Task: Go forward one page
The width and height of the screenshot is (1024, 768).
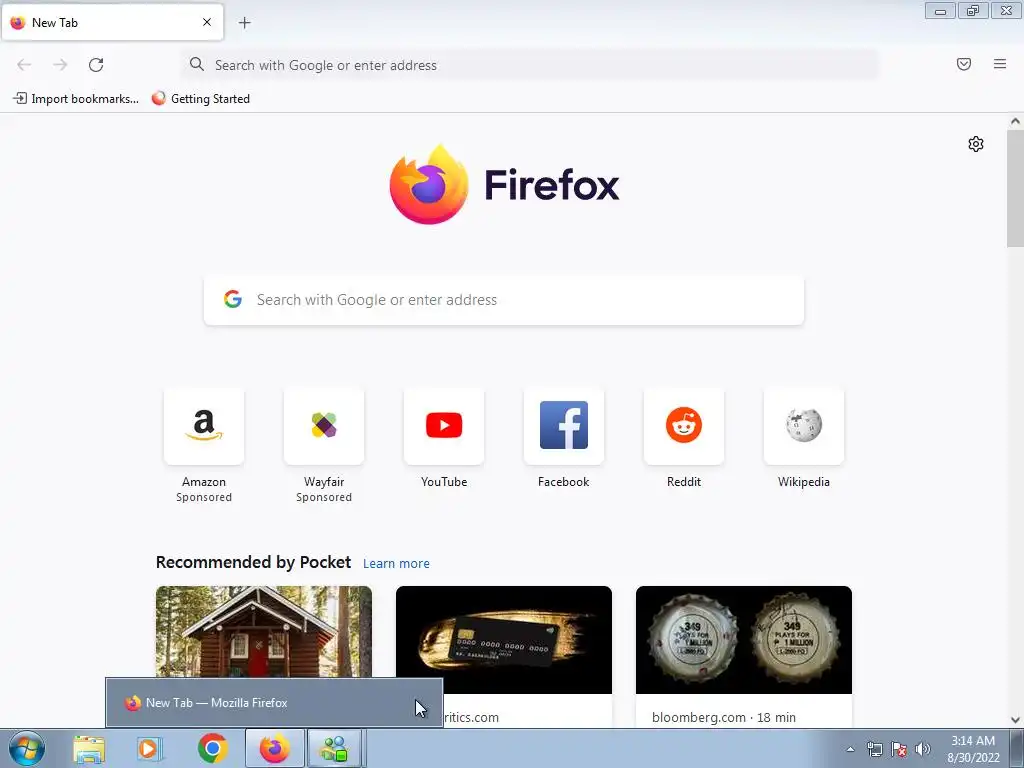Action: [x=60, y=65]
